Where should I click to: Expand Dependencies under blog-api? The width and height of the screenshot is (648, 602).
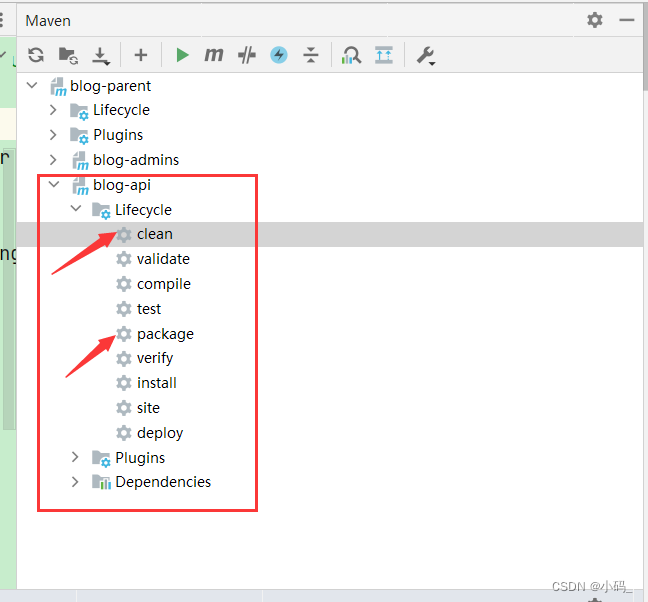point(75,482)
